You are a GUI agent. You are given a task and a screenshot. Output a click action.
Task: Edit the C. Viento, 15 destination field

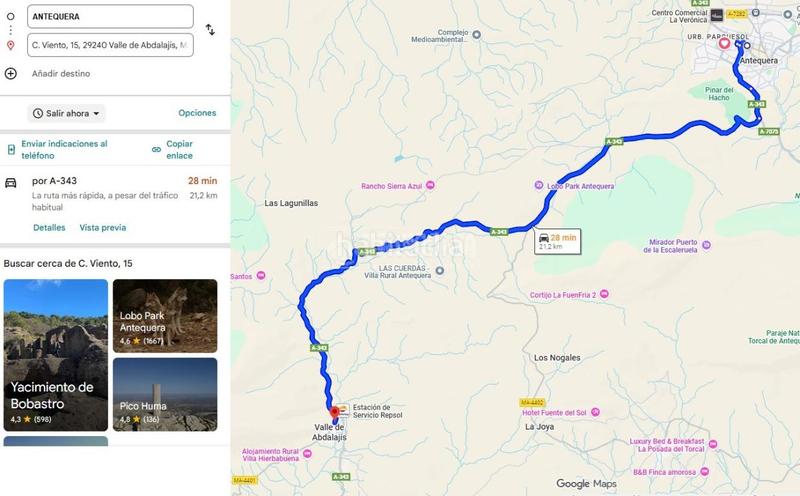tap(110, 45)
